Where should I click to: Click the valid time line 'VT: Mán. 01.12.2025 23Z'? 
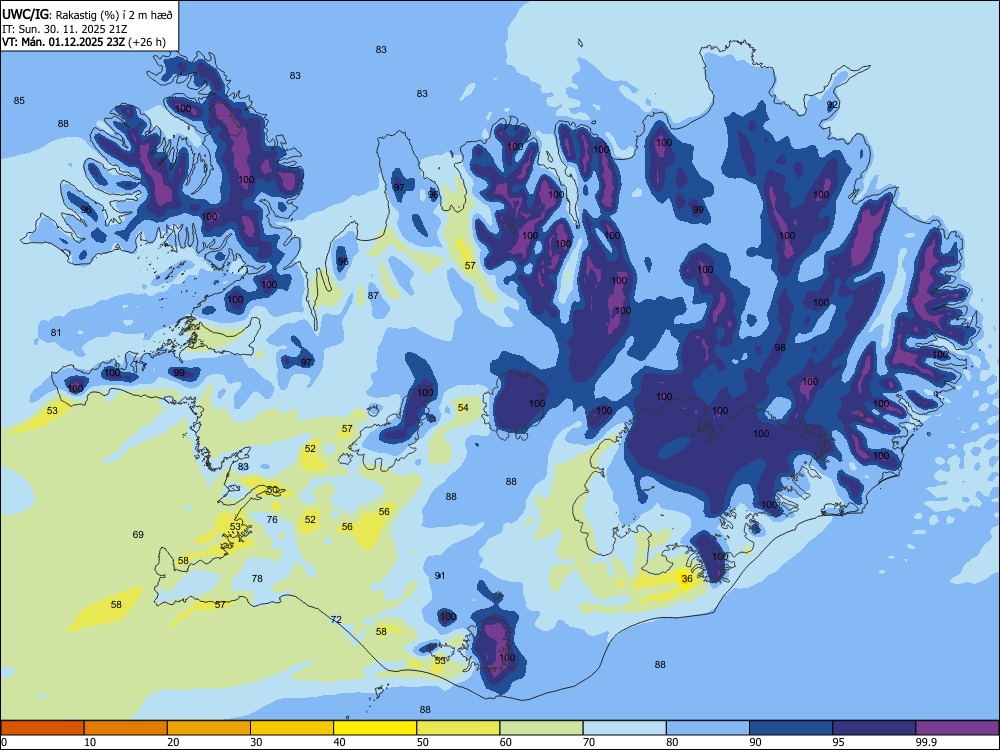pos(64,42)
